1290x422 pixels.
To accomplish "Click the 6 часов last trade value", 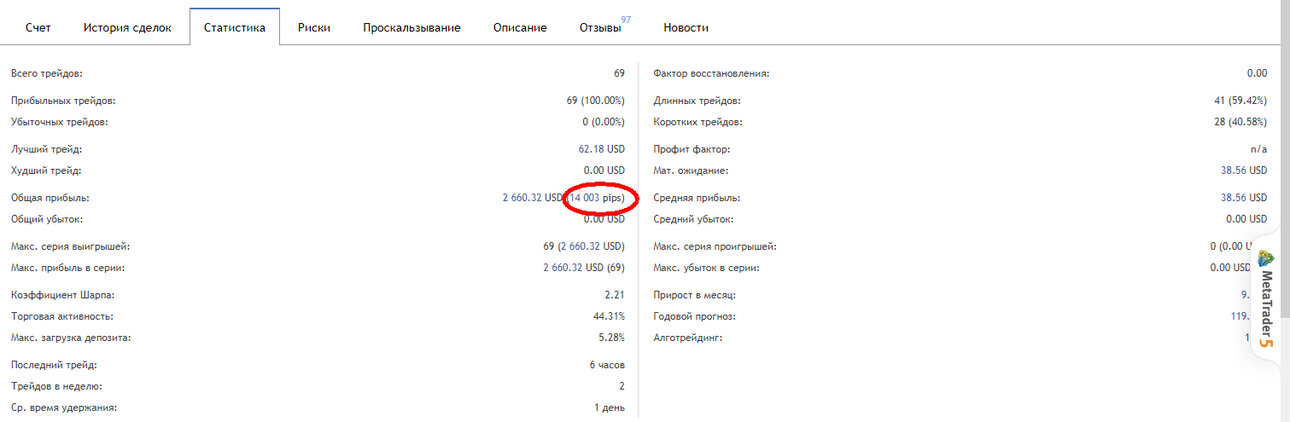I will tap(607, 365).
